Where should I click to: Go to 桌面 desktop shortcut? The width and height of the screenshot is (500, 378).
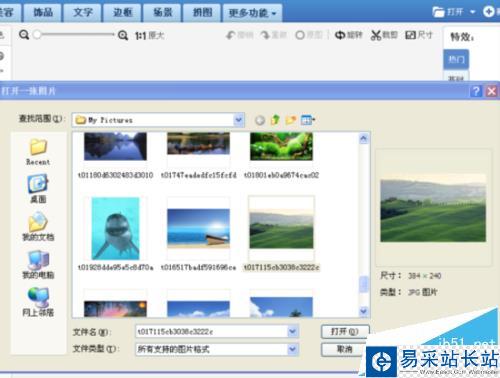click(38, 189)
